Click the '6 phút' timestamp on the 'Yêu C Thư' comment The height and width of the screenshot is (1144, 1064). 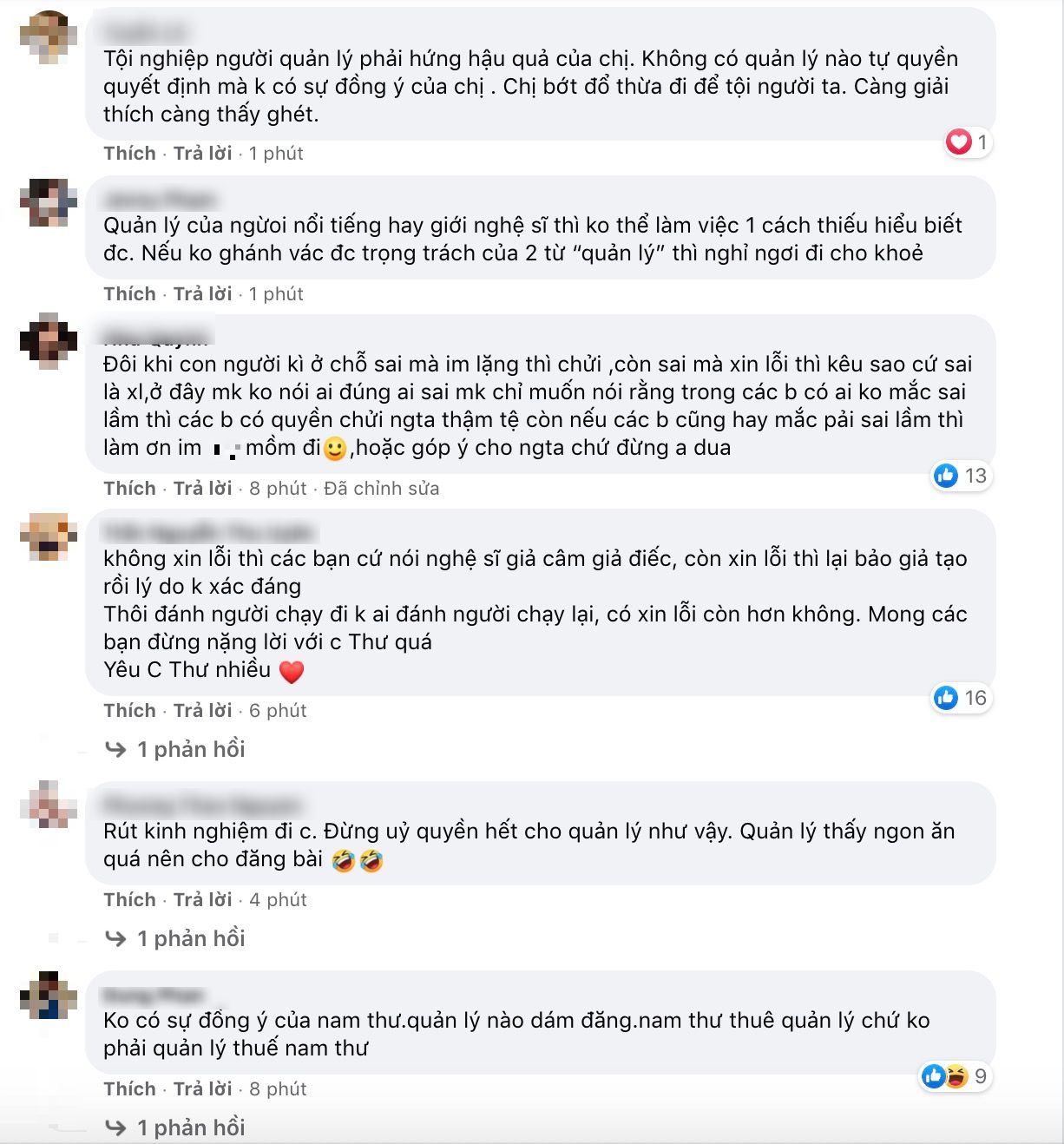278,711
